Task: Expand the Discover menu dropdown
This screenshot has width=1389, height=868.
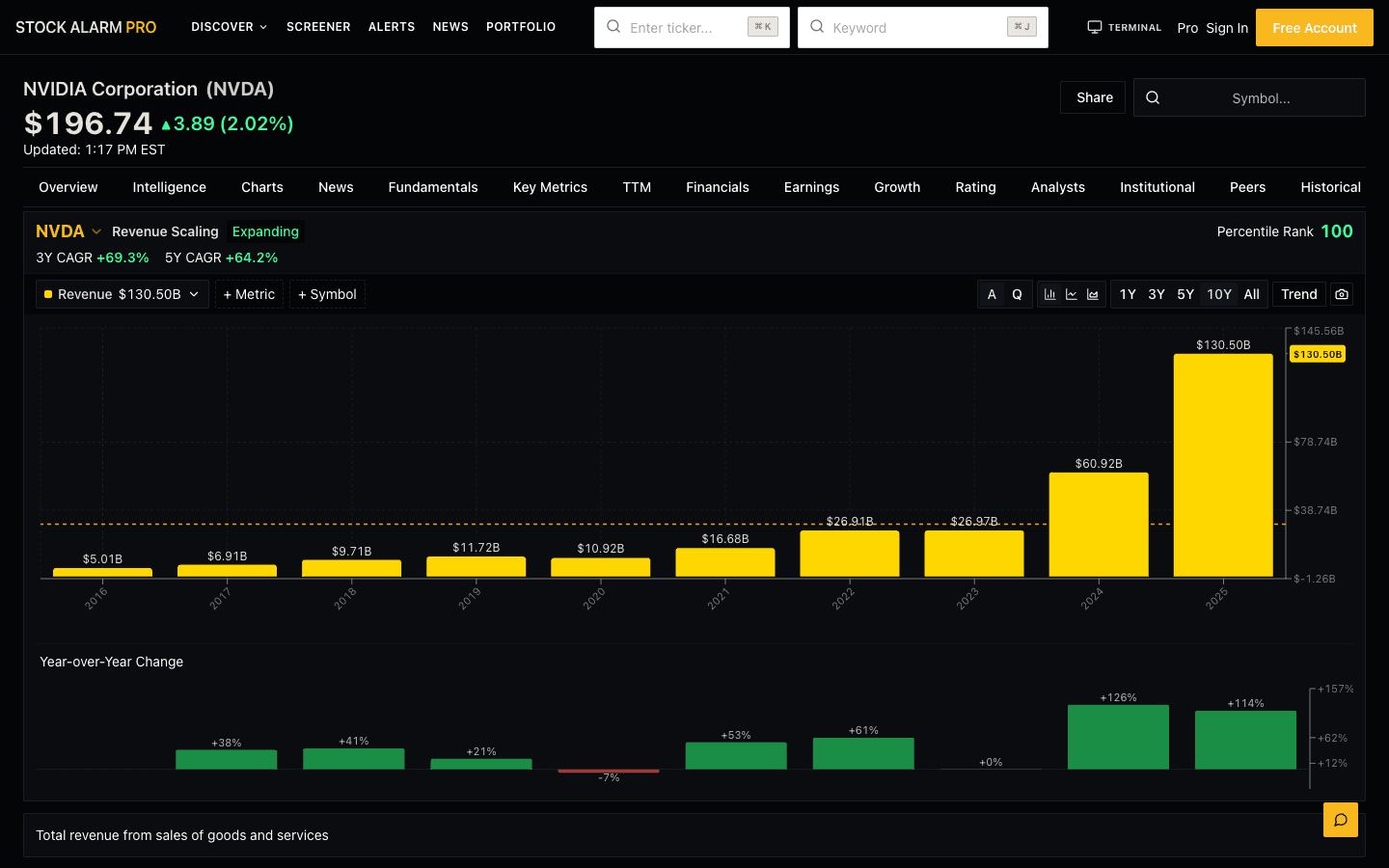Action: click(x=230, y=27)
